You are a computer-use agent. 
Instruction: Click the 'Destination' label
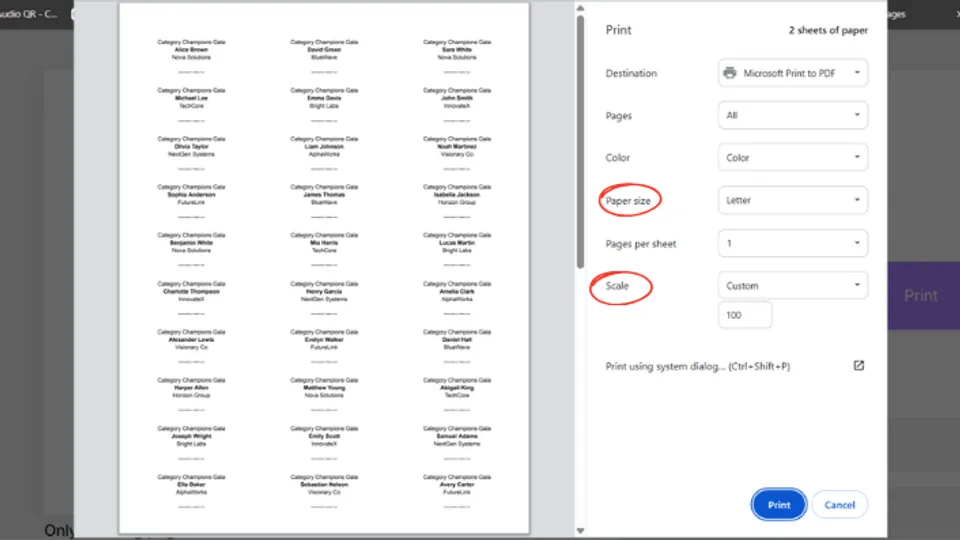tap(631, 73)
